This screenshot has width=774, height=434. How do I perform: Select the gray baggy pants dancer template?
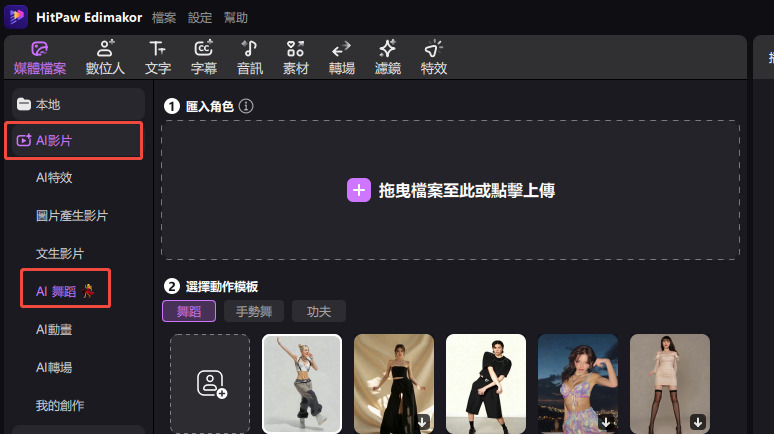(x=302, y=384)
